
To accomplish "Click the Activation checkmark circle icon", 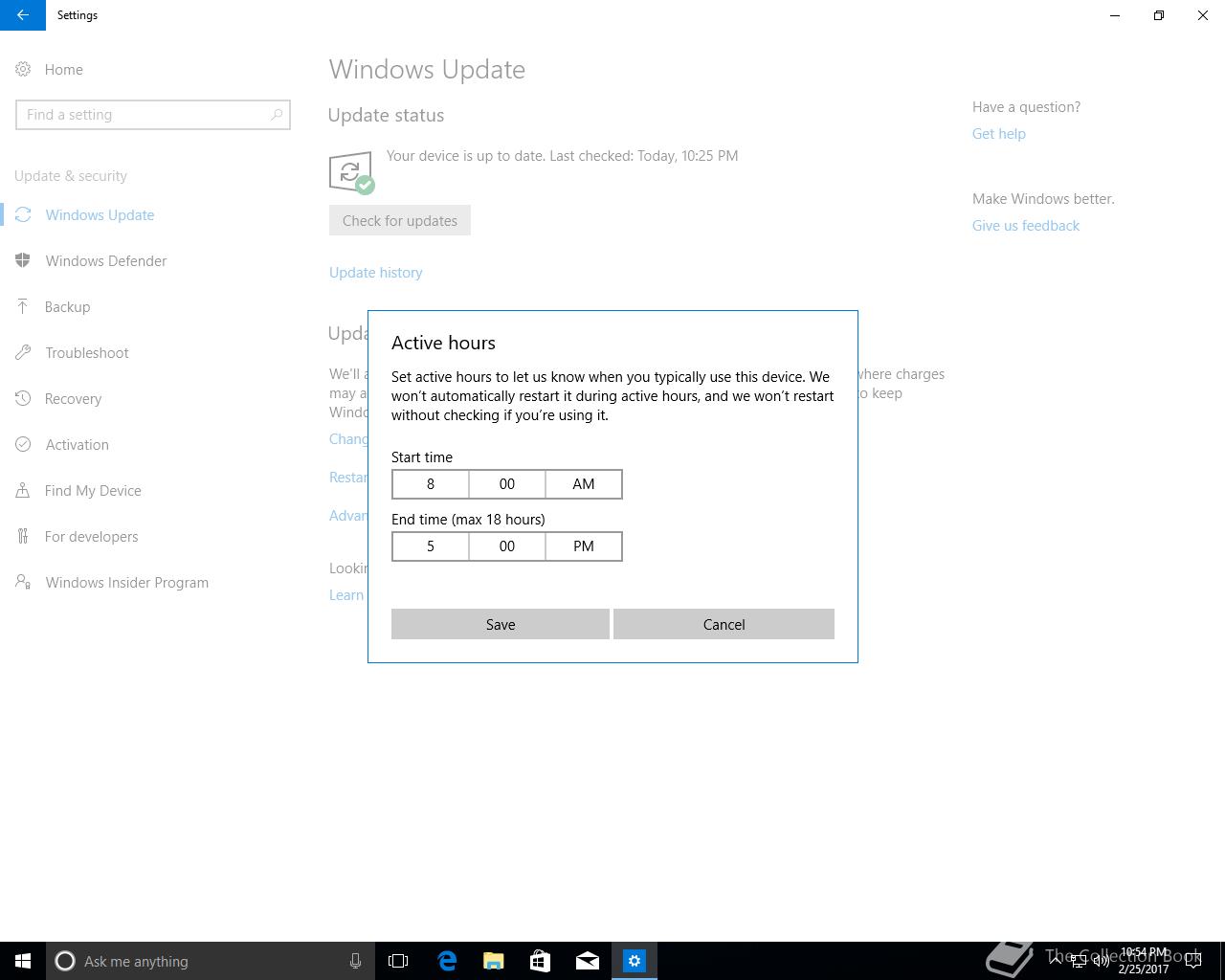I will tap(23, 444).
